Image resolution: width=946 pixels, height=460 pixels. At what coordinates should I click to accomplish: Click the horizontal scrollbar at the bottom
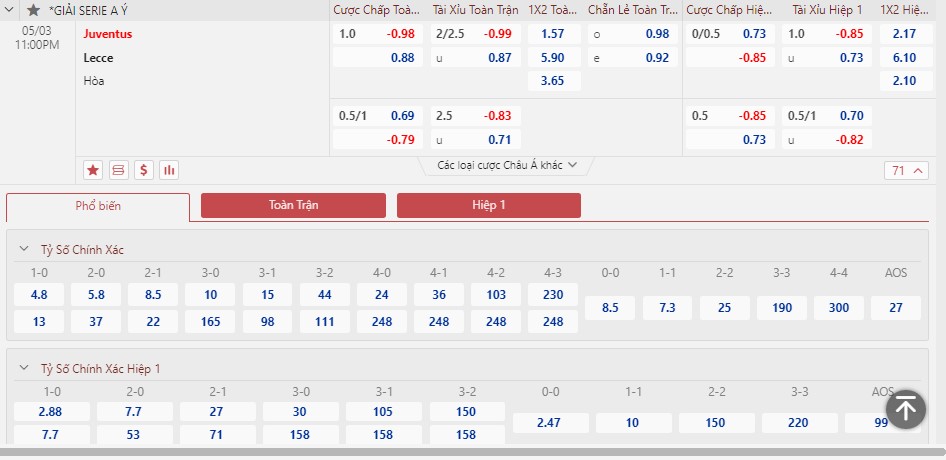[x=473, y=452]
